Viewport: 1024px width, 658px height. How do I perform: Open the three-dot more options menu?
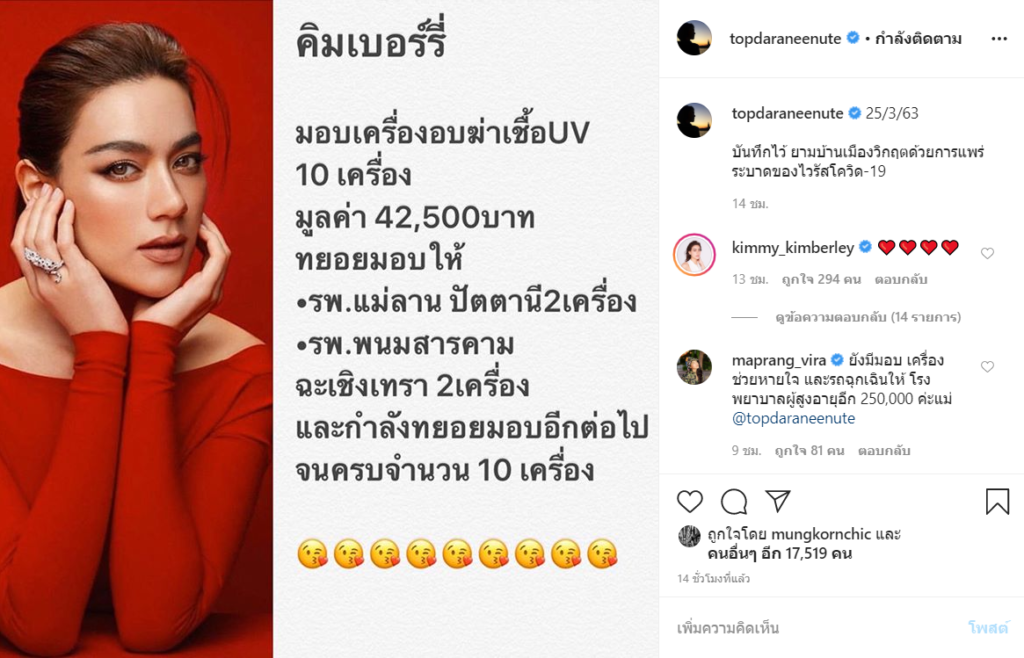999,39
